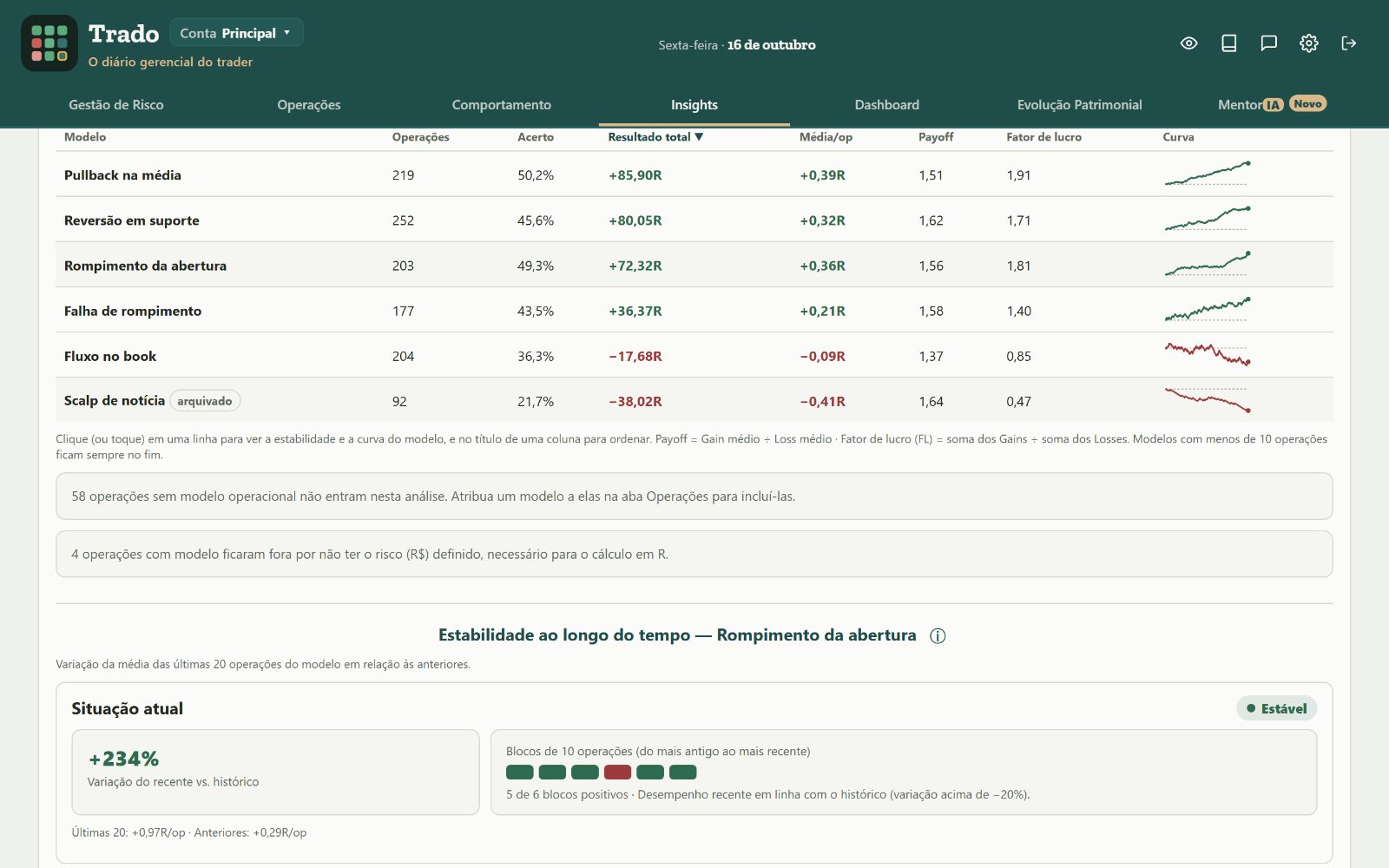Click the +234% variation value

pyautogui.click(x=124, y=759)
